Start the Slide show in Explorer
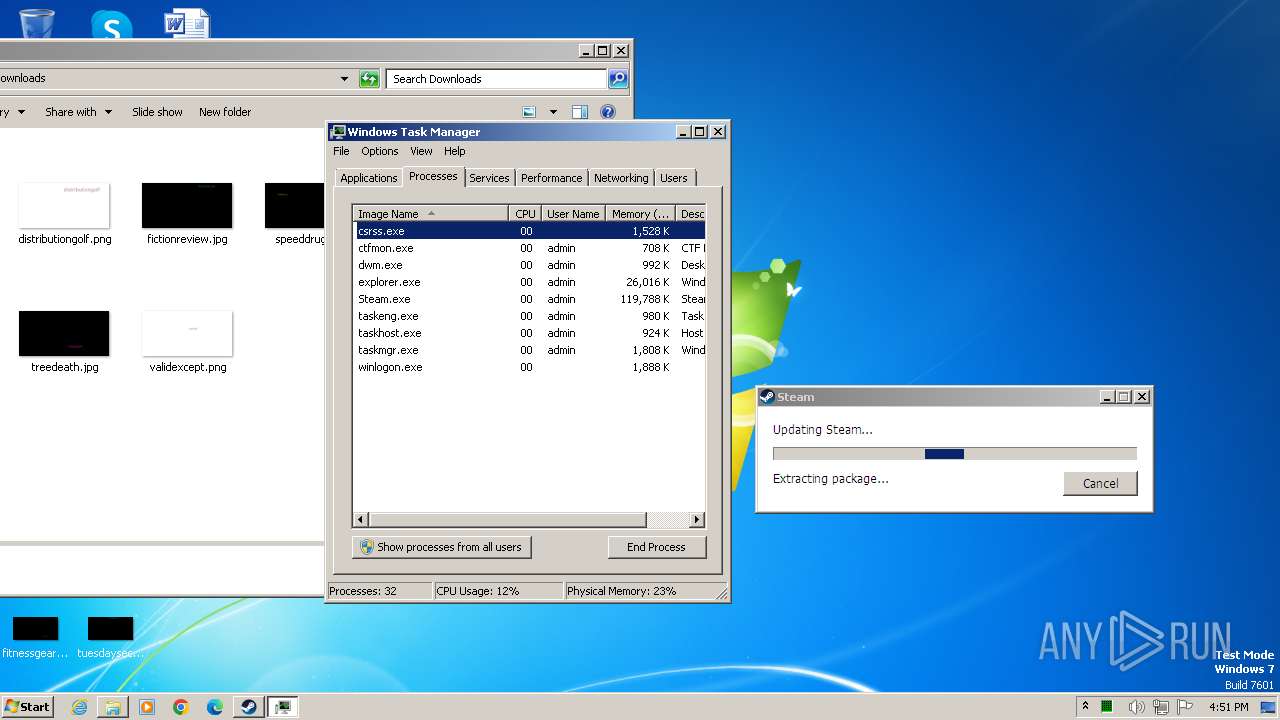Viewport: 1280px width, 720px height. pyautogui.click(x=157, y=112)
